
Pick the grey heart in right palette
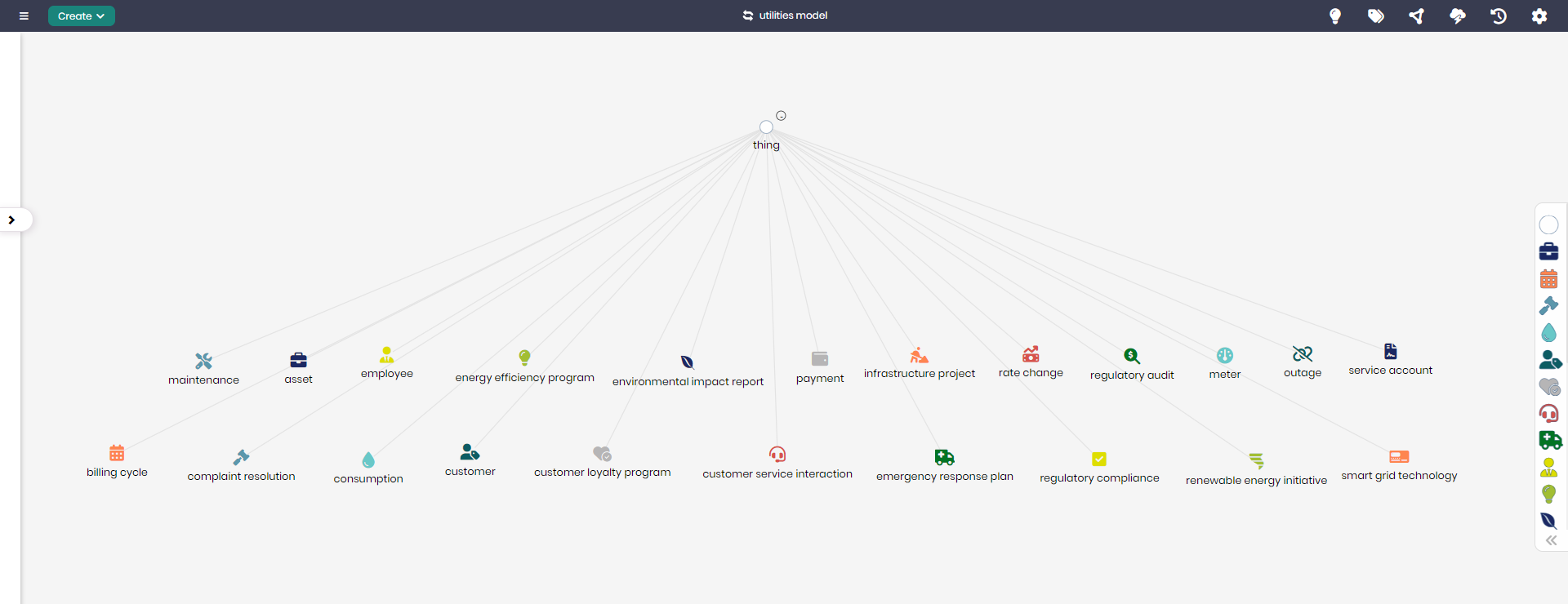click(x=1549, y=386)
